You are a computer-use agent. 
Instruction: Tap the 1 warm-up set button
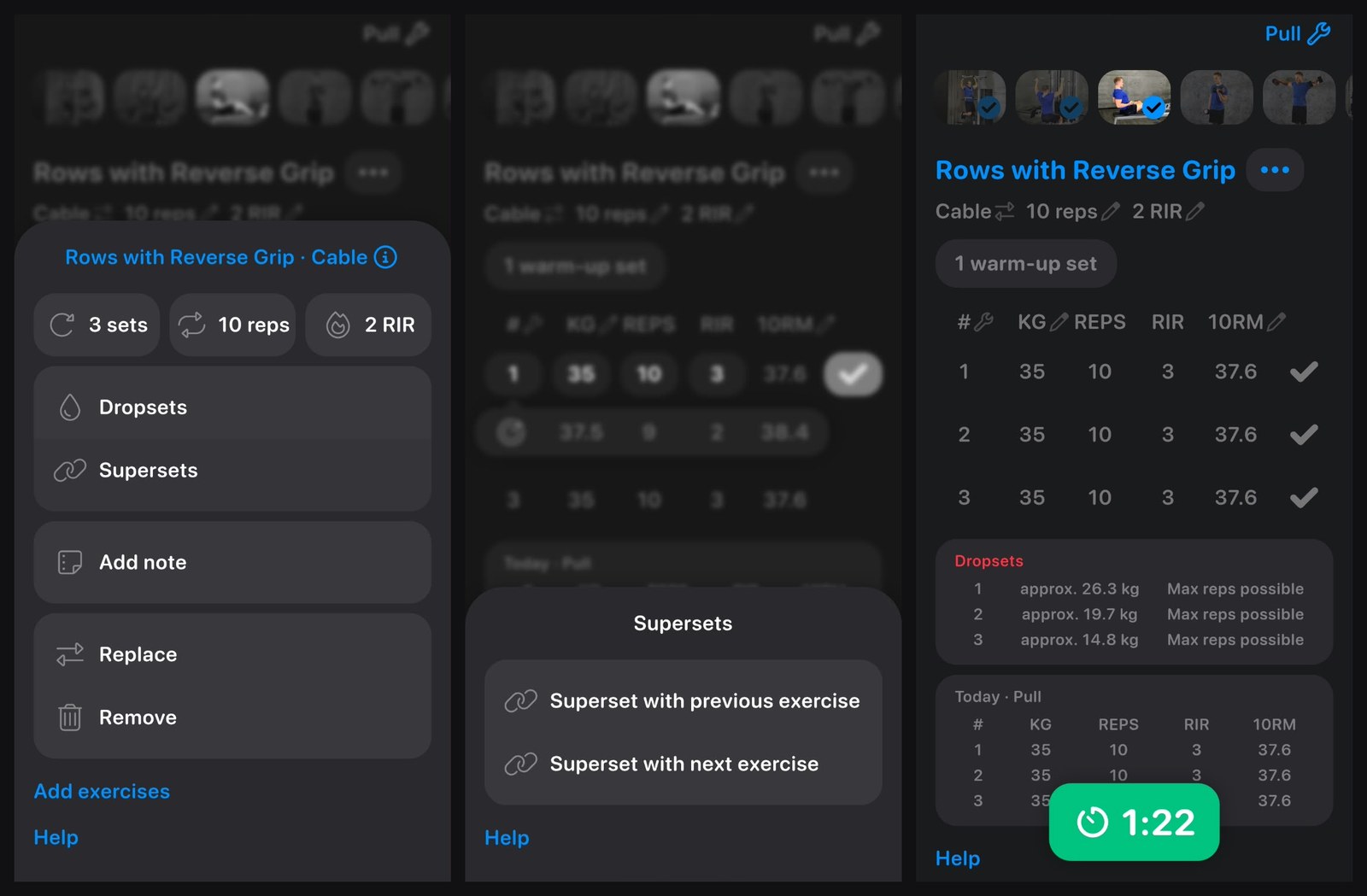pos(1026,264)
